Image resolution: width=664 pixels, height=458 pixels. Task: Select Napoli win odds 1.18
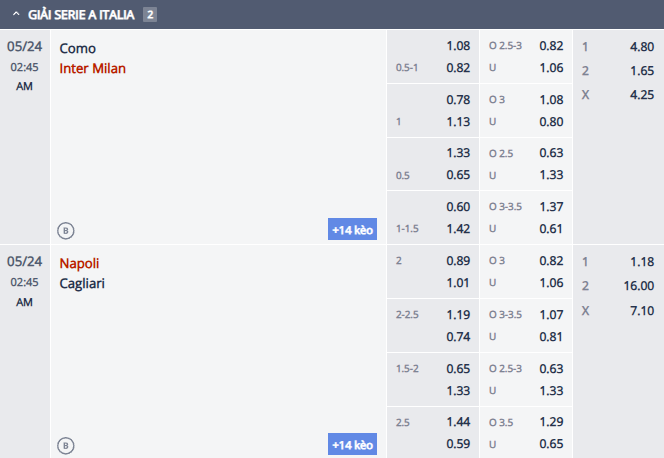[642, 262]
